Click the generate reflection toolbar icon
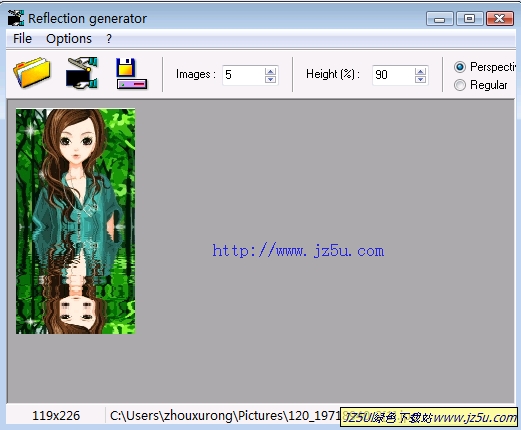 tap(82, 73)
